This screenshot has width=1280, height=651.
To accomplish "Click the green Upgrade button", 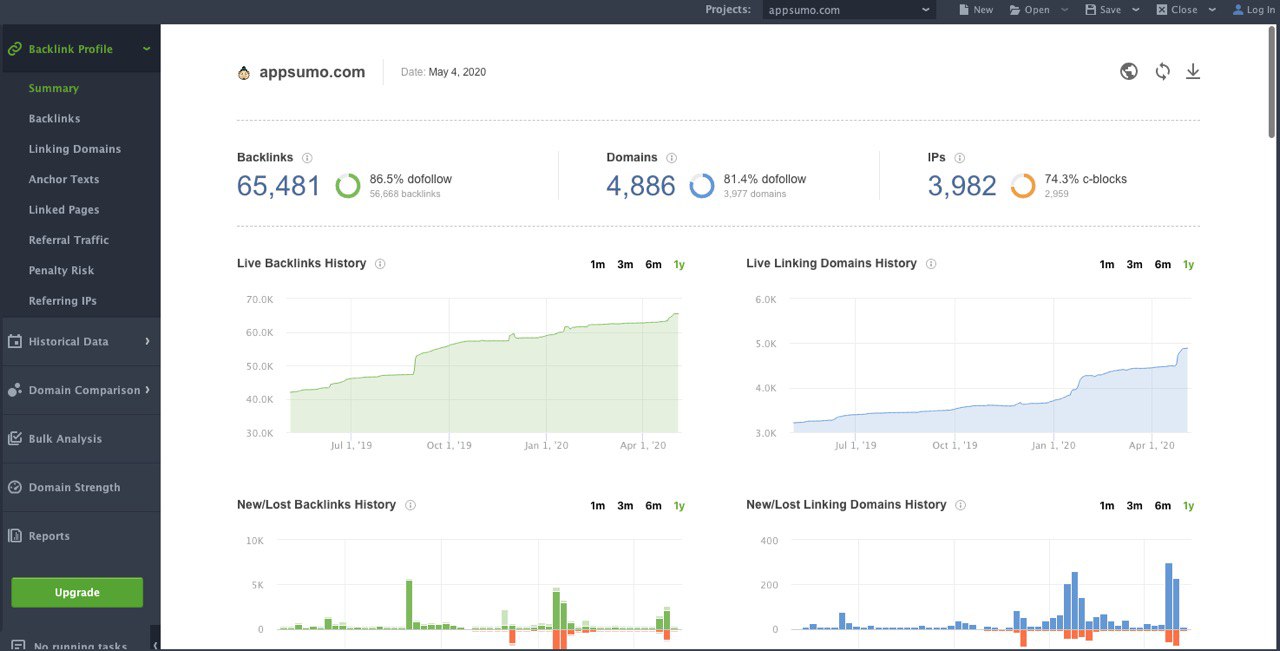I will point(77,592).
